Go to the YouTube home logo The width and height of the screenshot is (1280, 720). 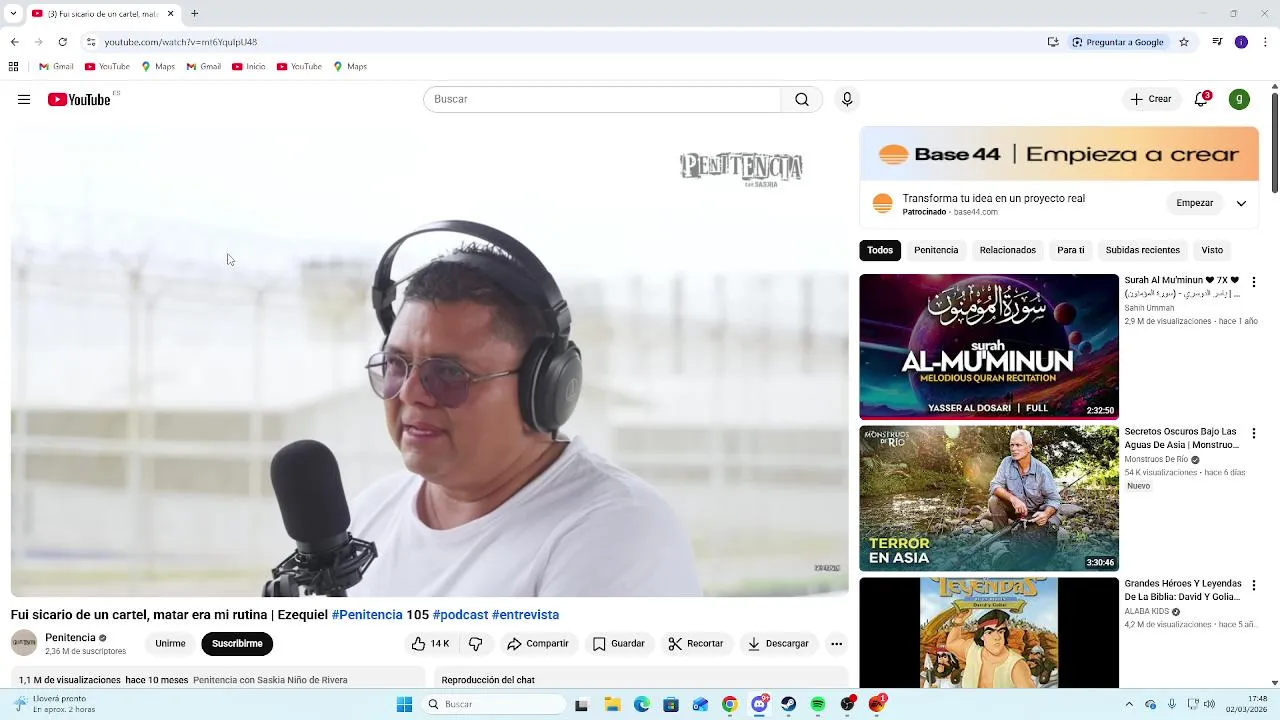(x=79, y=99)
